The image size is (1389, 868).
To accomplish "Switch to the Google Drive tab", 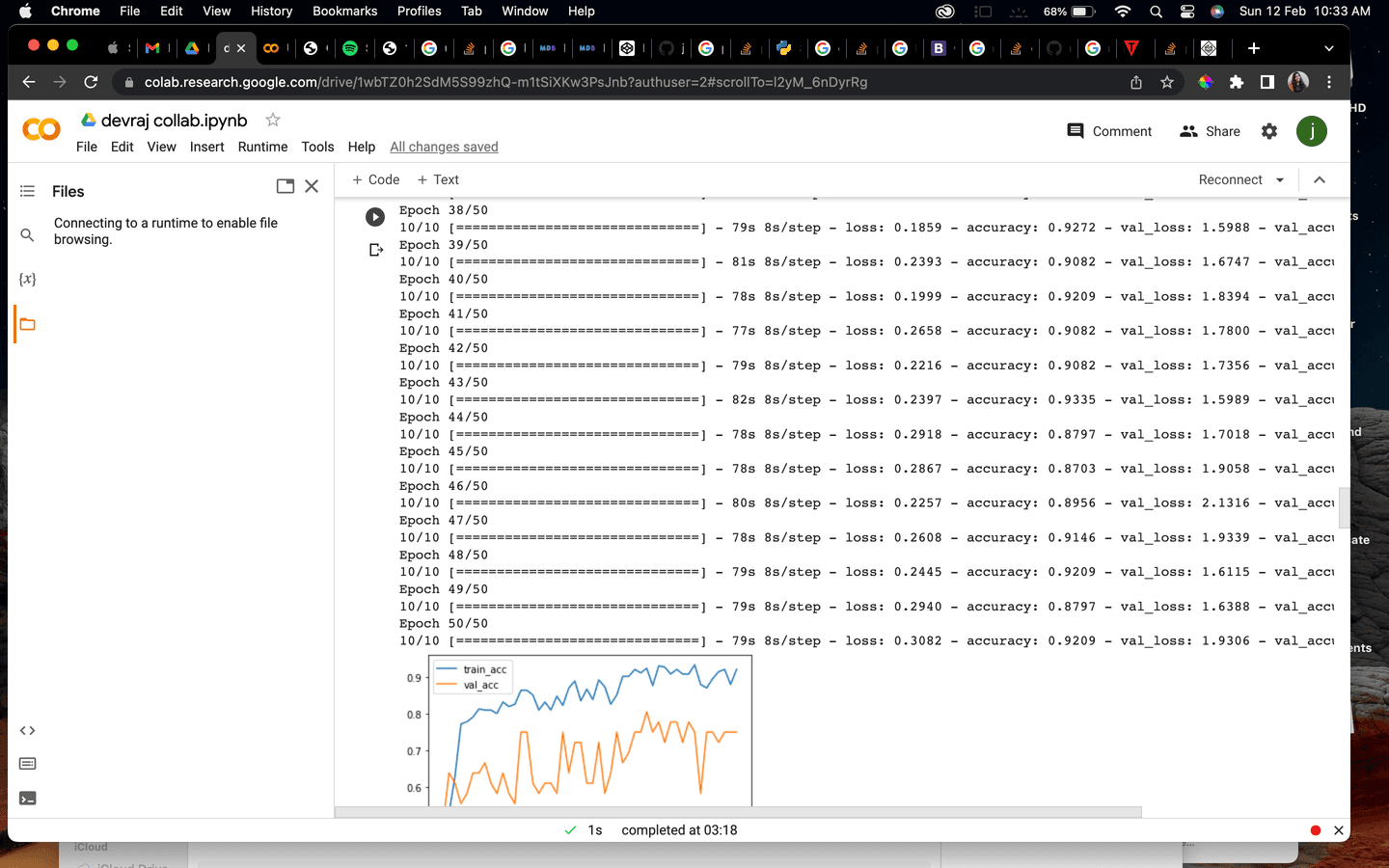I will tap(192, 48).
